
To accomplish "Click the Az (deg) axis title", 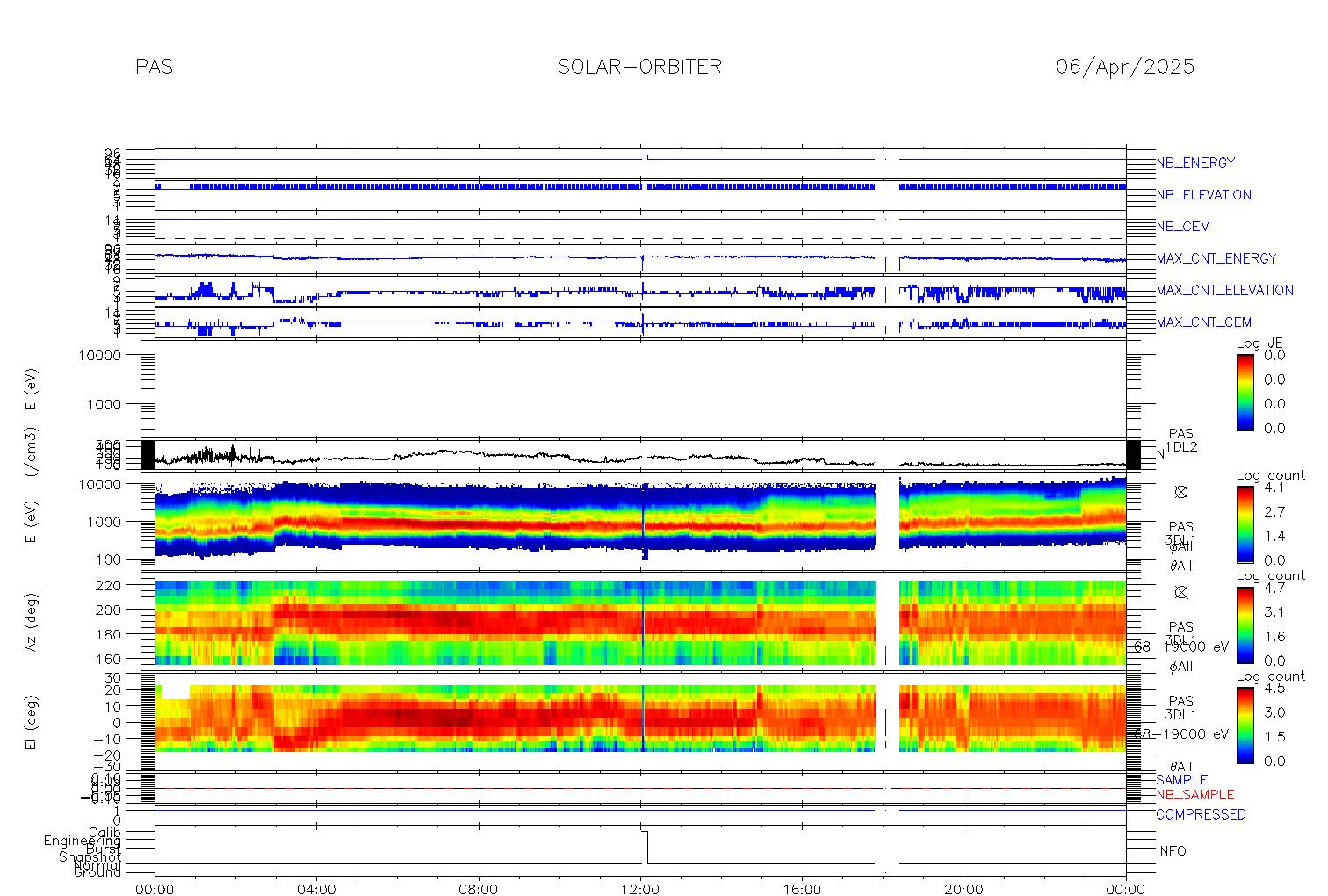I will 31,622.
